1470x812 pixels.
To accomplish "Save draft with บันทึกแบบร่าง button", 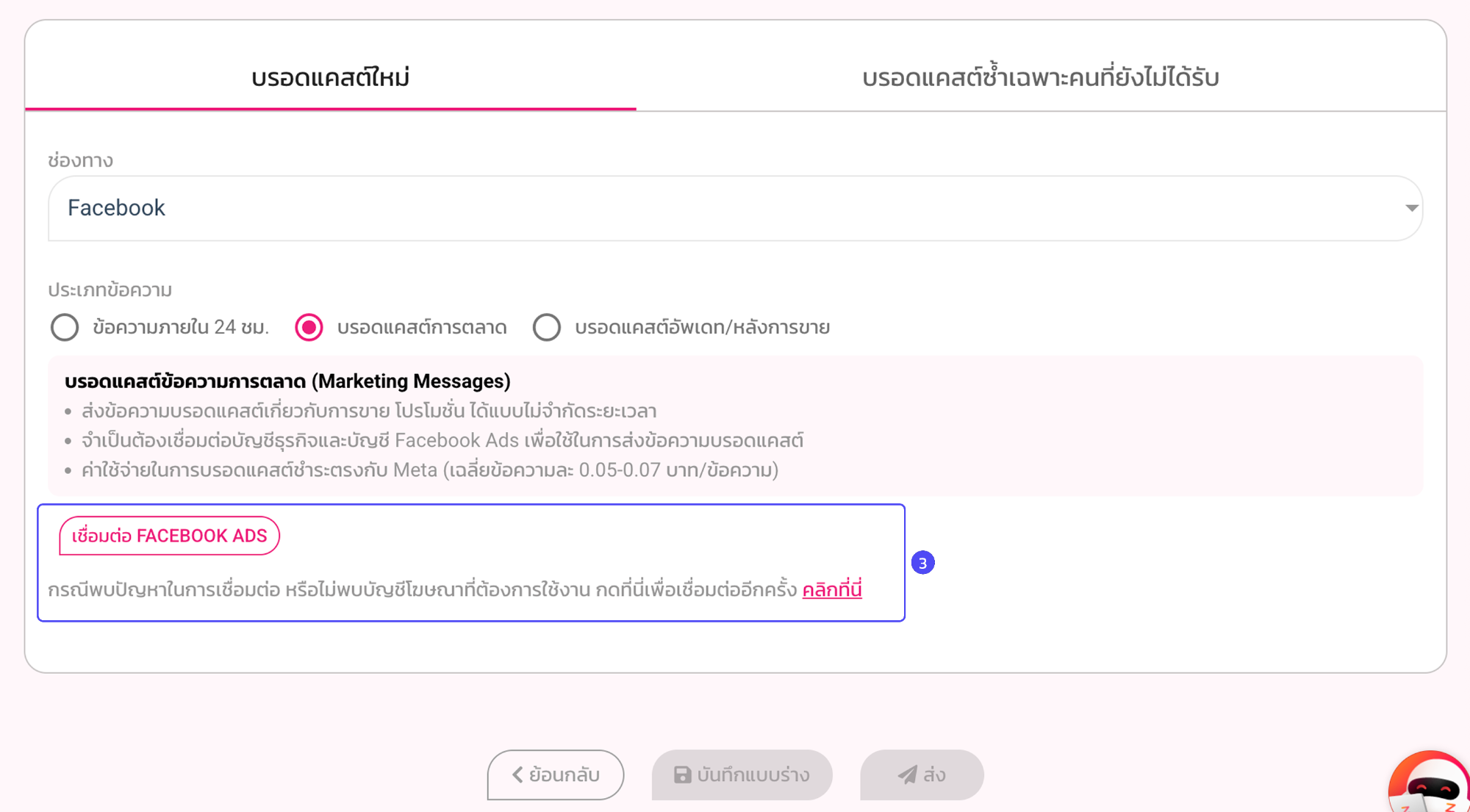I will pyautogui.click(x=742, y=775).
